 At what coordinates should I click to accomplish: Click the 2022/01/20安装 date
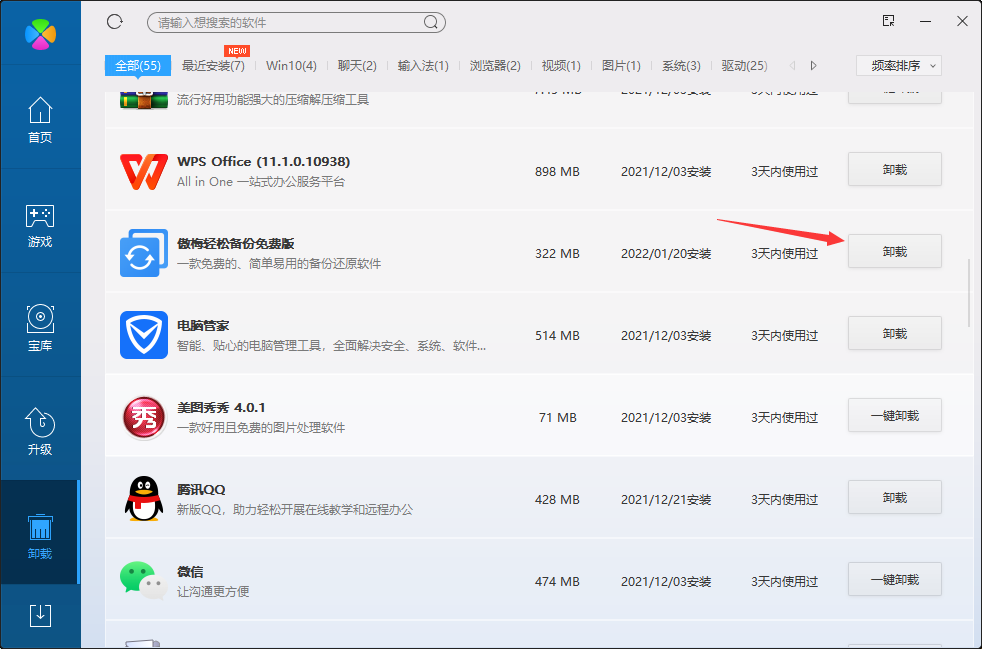click(x=666, y=254)
